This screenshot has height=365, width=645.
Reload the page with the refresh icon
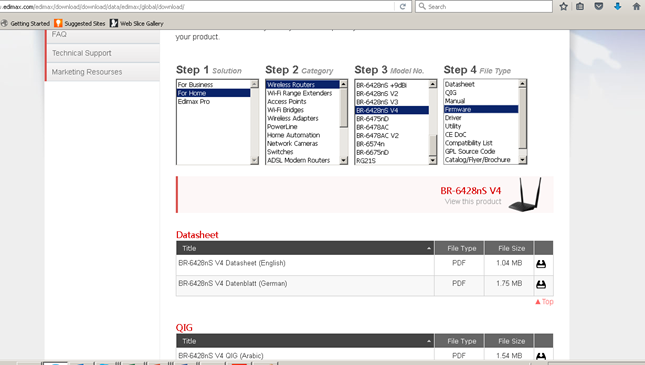click(x=403, y=7)
